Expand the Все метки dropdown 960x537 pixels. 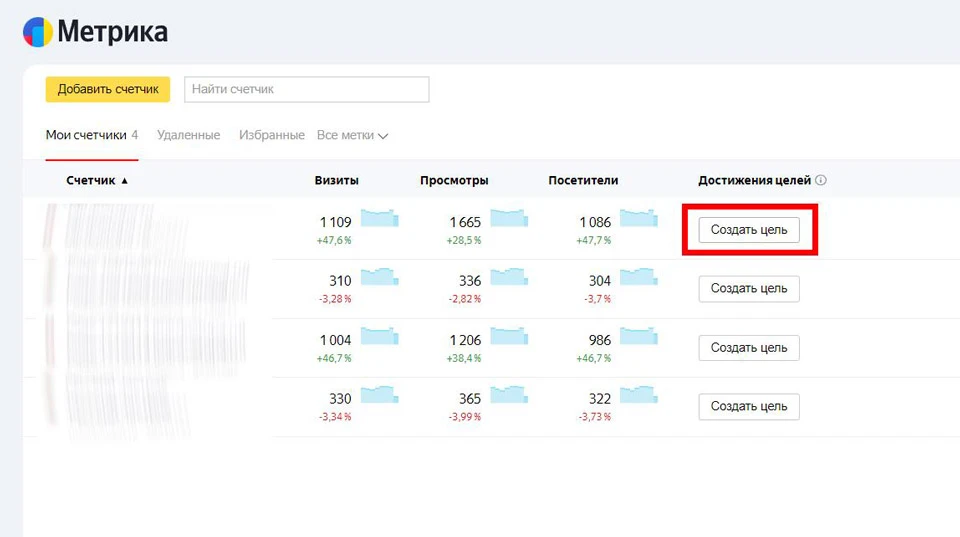pos(353,135)
